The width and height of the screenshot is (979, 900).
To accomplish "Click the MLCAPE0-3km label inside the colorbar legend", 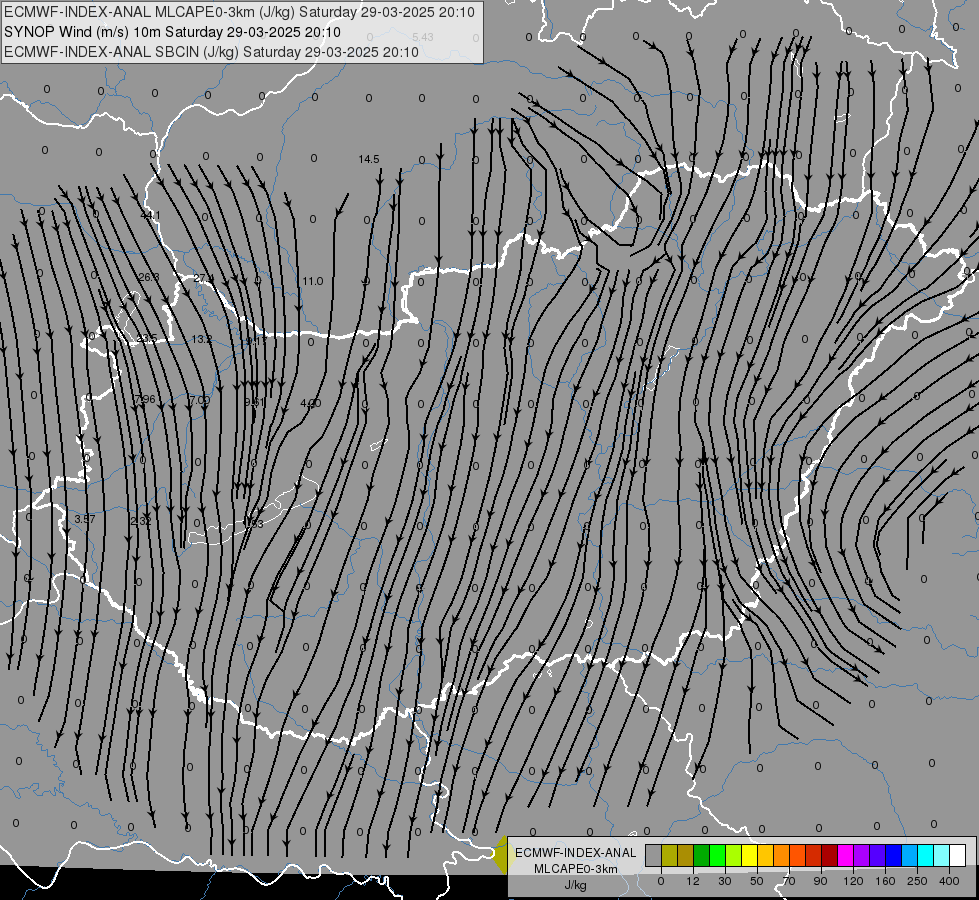I will (576, 869).
